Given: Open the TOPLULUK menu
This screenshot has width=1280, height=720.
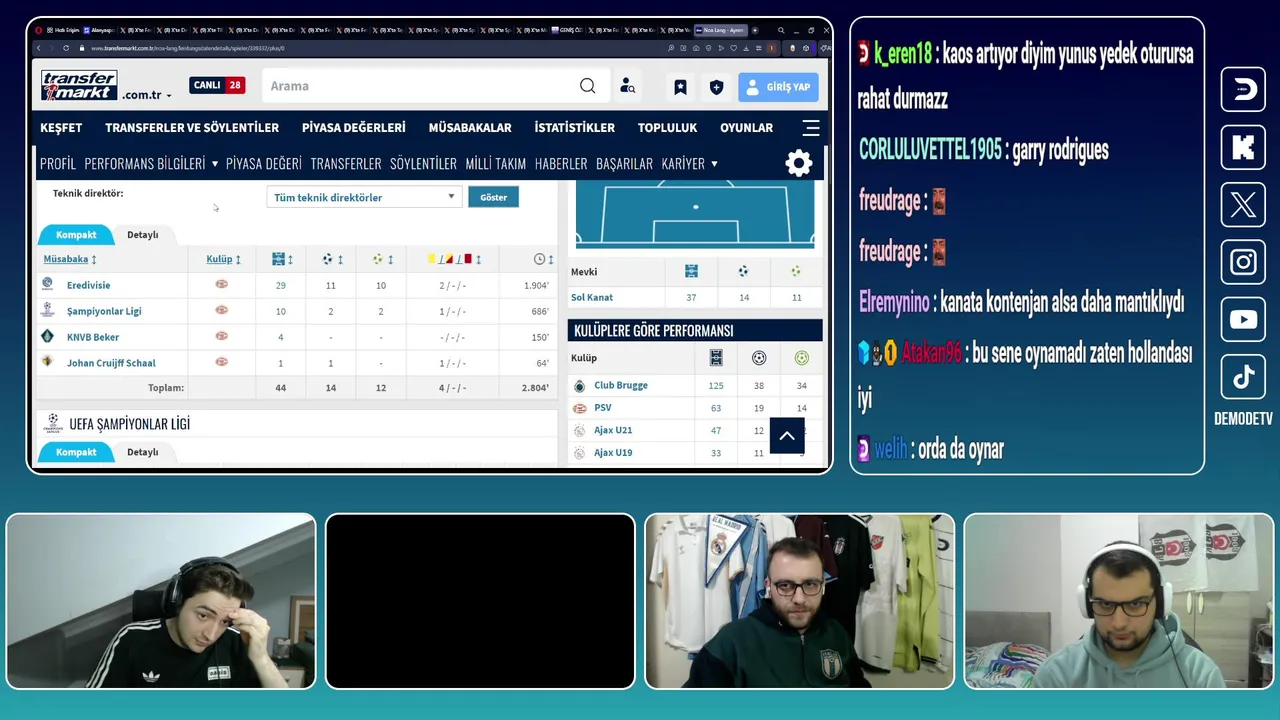Looking at the screenshot, I should click(x=667, y=128).
